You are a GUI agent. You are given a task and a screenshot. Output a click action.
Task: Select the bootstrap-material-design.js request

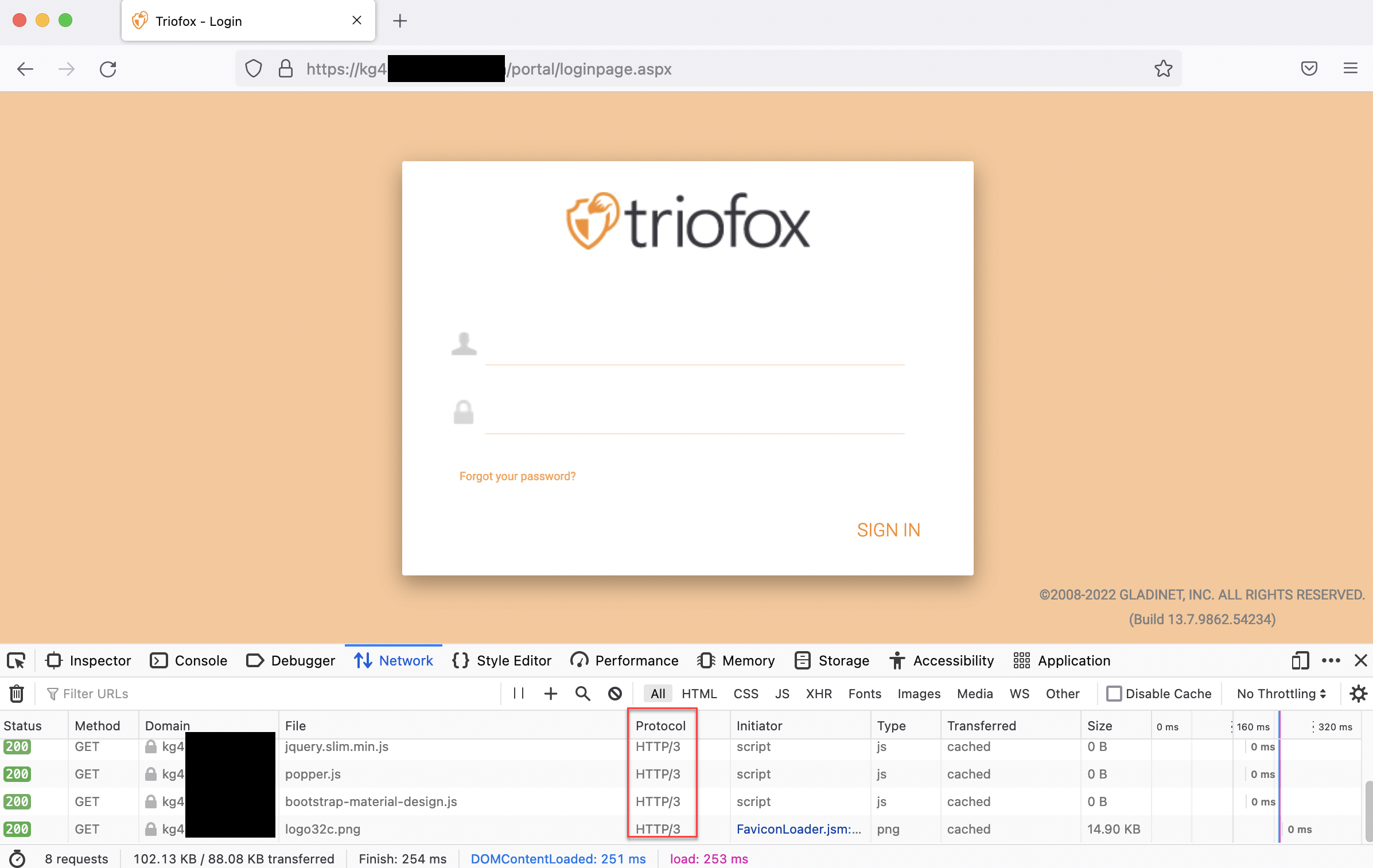680,801
